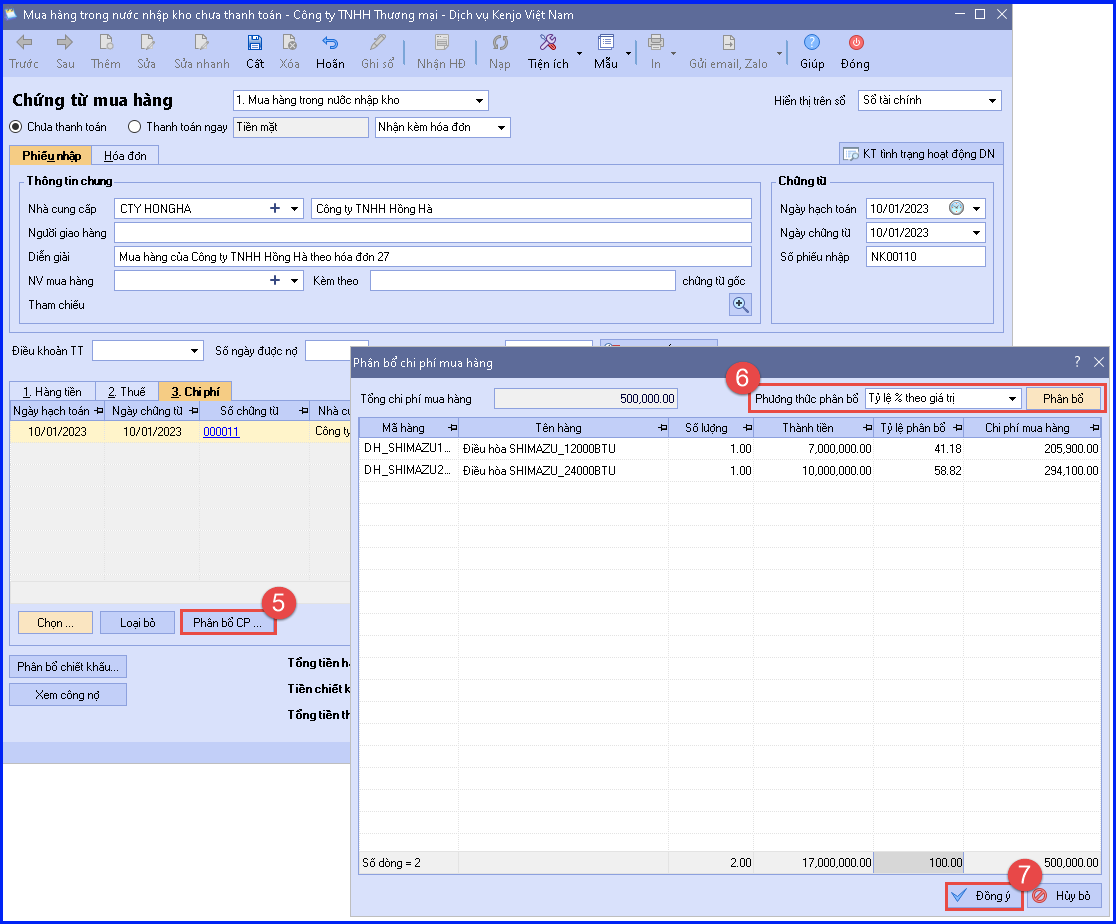
Task: Click the Sửa edit icon
Action: 147,43
